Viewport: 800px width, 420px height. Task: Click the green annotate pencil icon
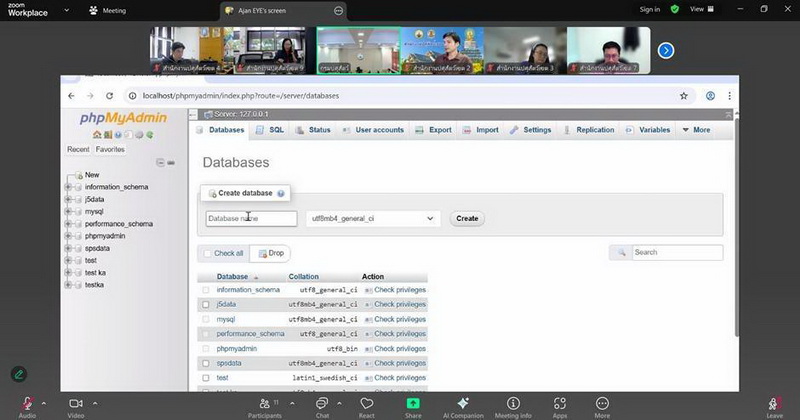click(19, 374)
